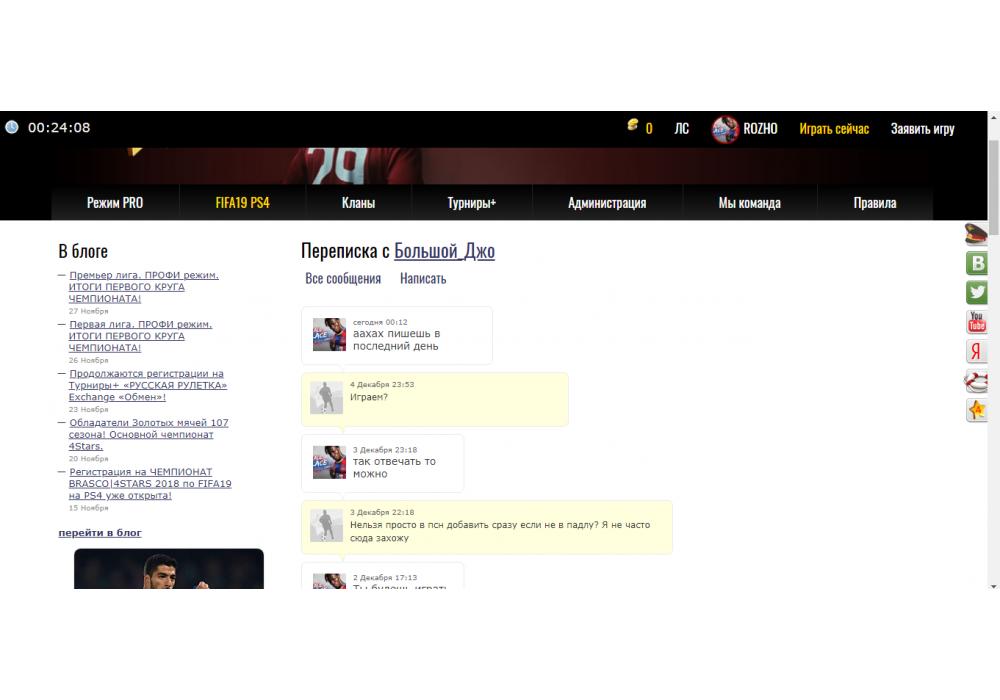
Task: Click 'Написать' to compose a message
Action: point(423,279)
